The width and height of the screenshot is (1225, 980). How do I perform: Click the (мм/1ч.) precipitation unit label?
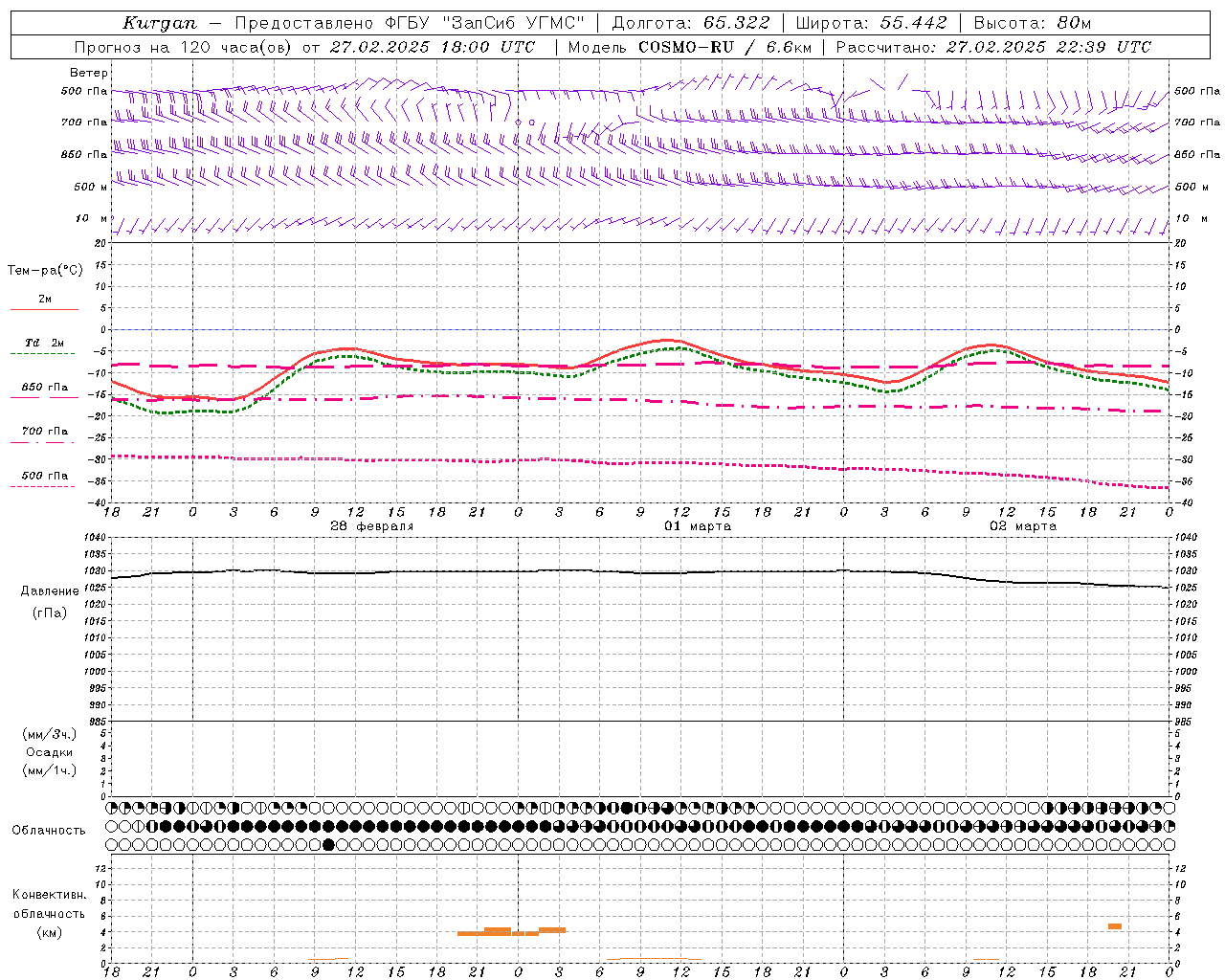(x=50, y=770)
